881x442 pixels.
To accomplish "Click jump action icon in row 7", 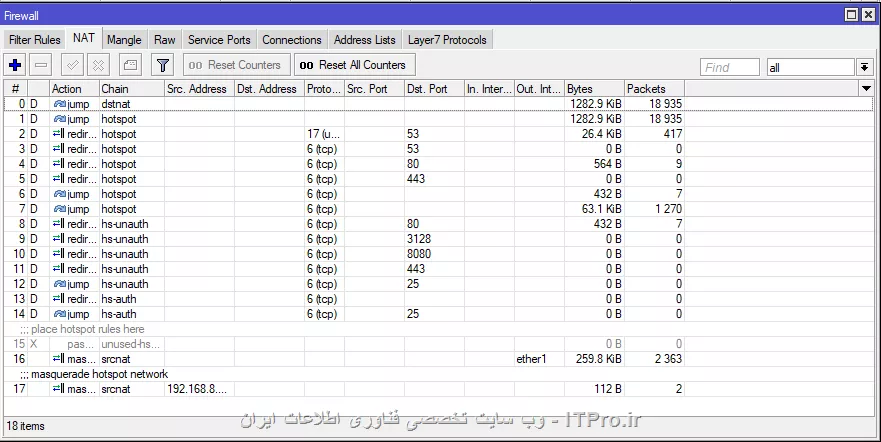I will pos(59,209).
